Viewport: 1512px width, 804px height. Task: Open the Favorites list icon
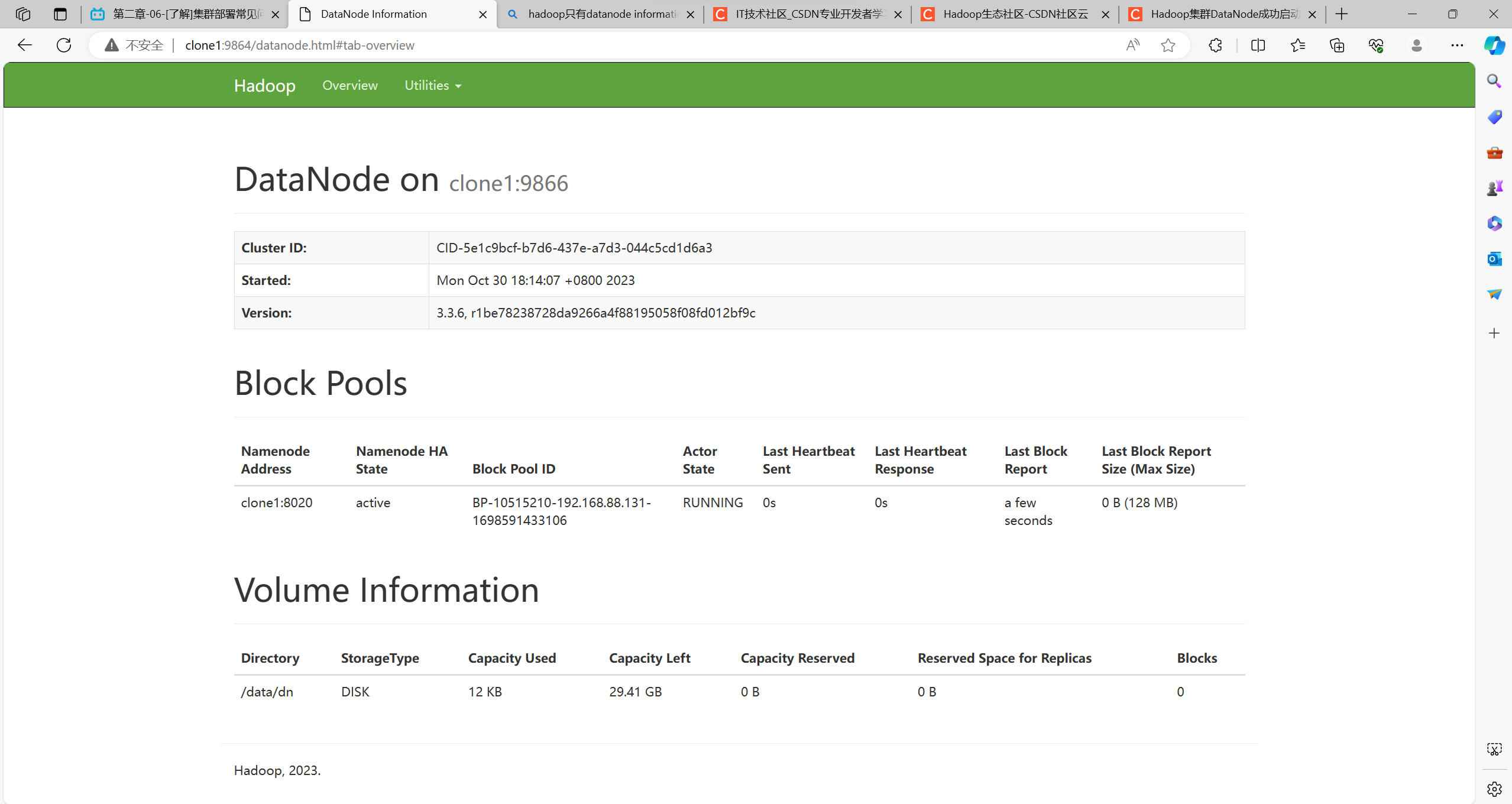coord(1297,45)
